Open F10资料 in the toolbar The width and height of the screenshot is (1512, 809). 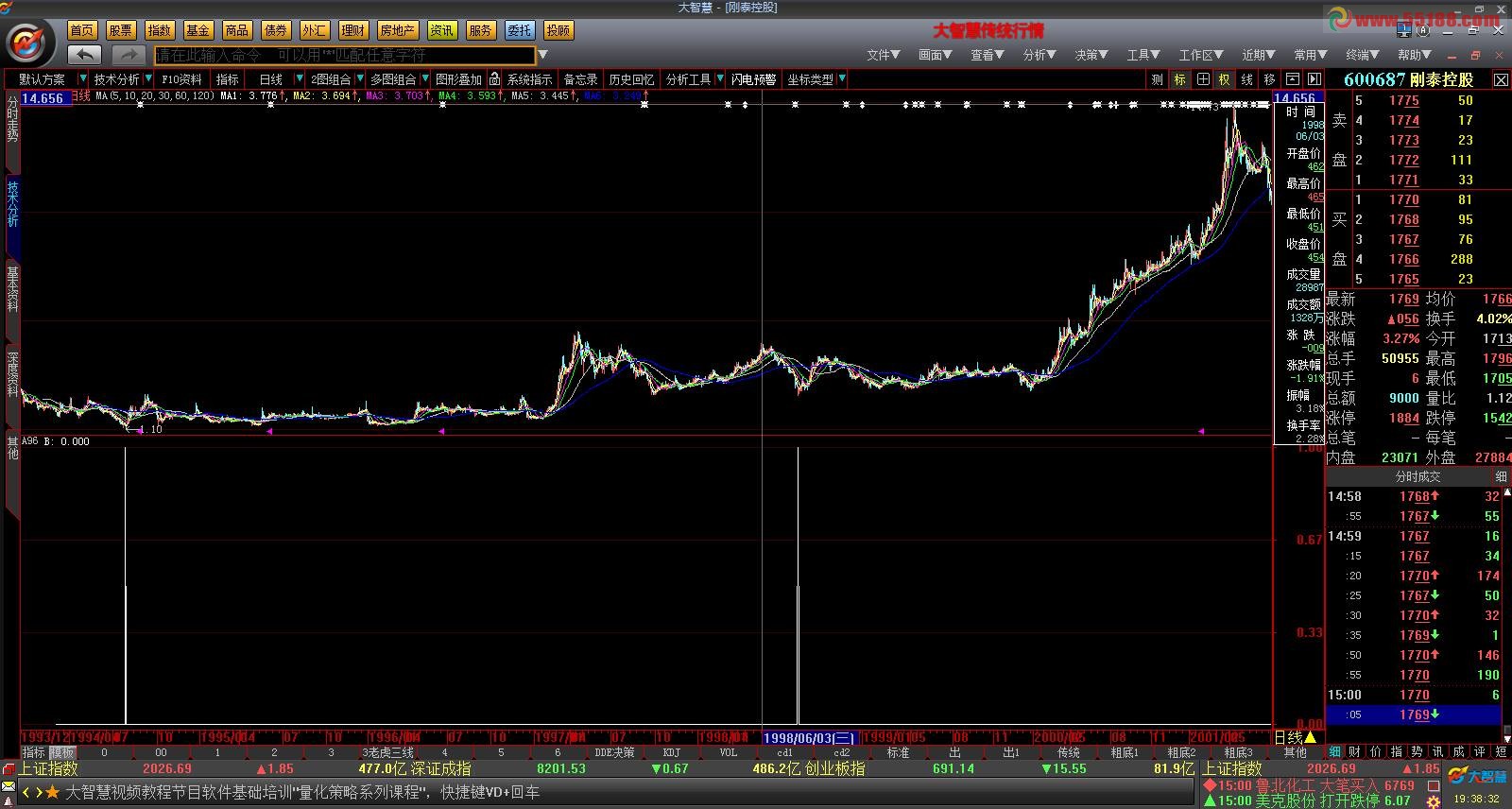pos(181,79)
